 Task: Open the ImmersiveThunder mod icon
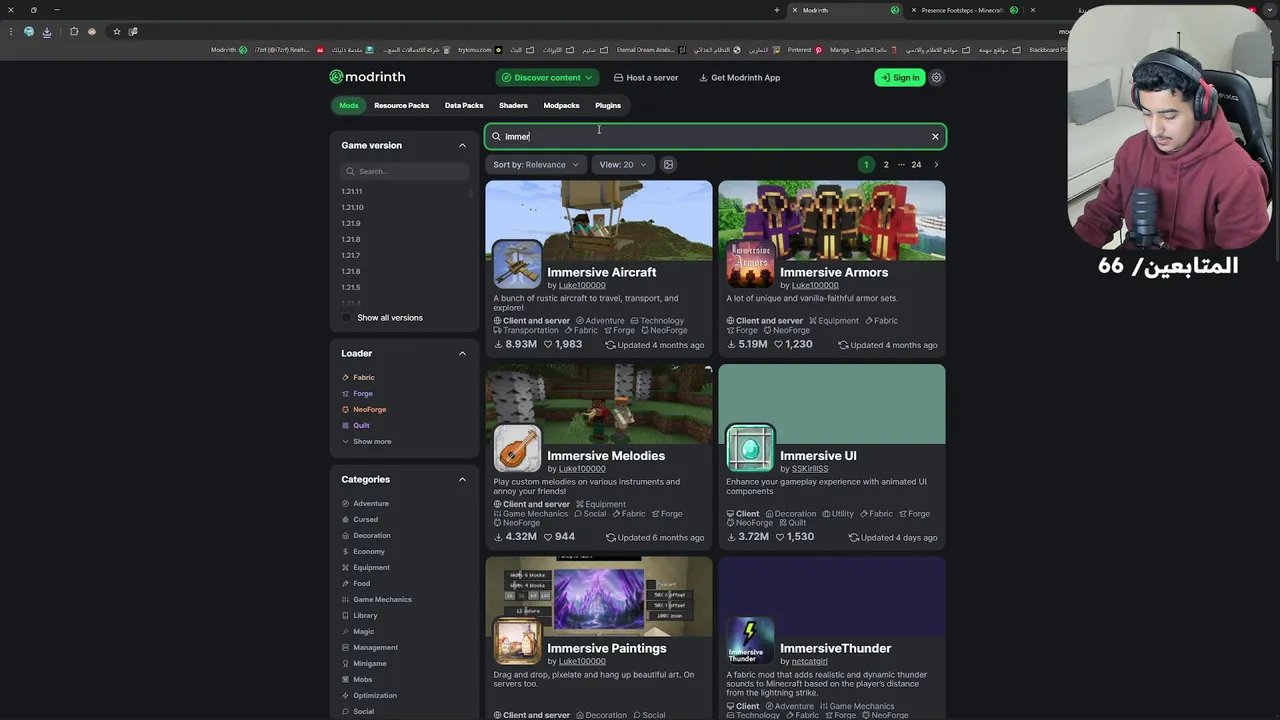tap(750, 640)
